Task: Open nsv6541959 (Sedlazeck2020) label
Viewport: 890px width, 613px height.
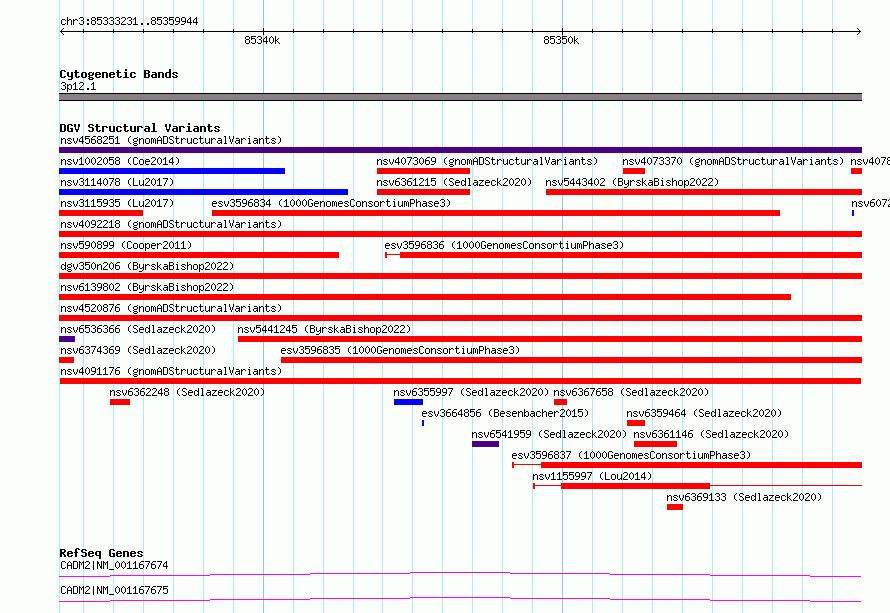Action: click(549, 434)
